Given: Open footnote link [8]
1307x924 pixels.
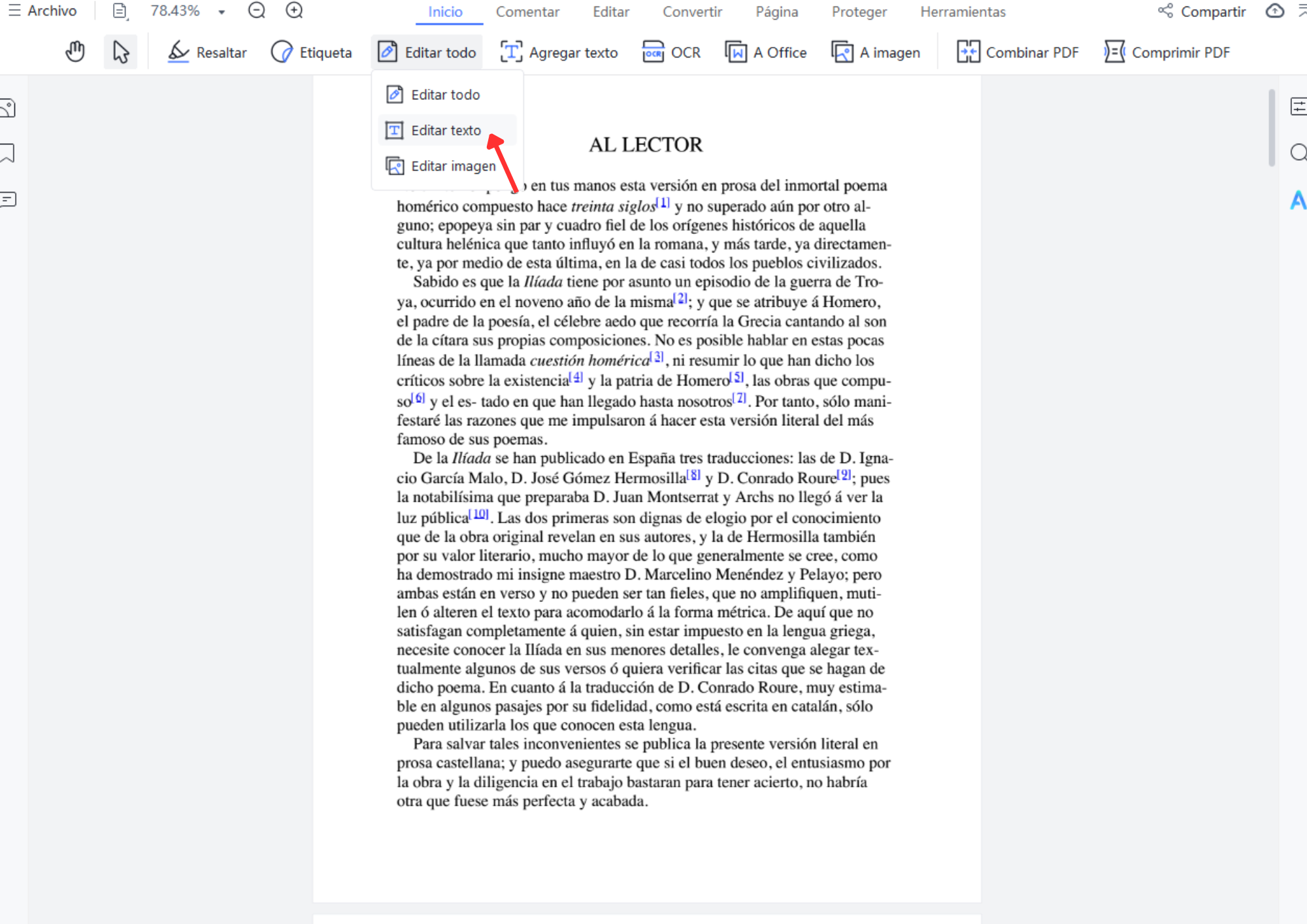Looking at the screenshot, I should [695, 474].
